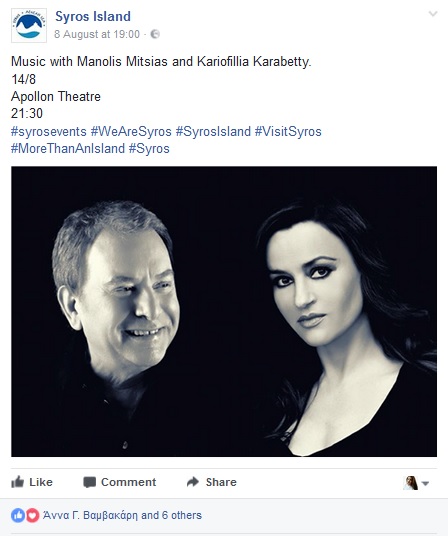Click the blue like reaction icon
Viewport: 448px width, 536px height.
(18, 515)
